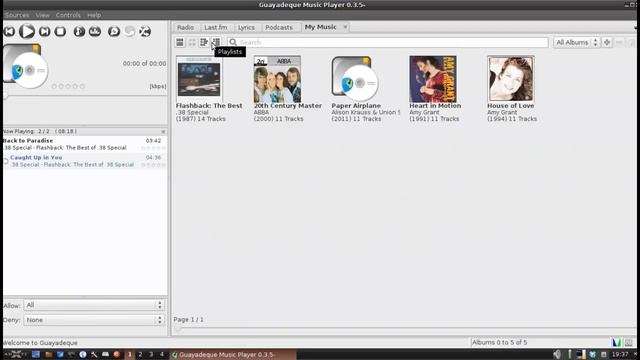Launch the blue globe browser taskbar icon
640x360 pixels.
(83, 354)
